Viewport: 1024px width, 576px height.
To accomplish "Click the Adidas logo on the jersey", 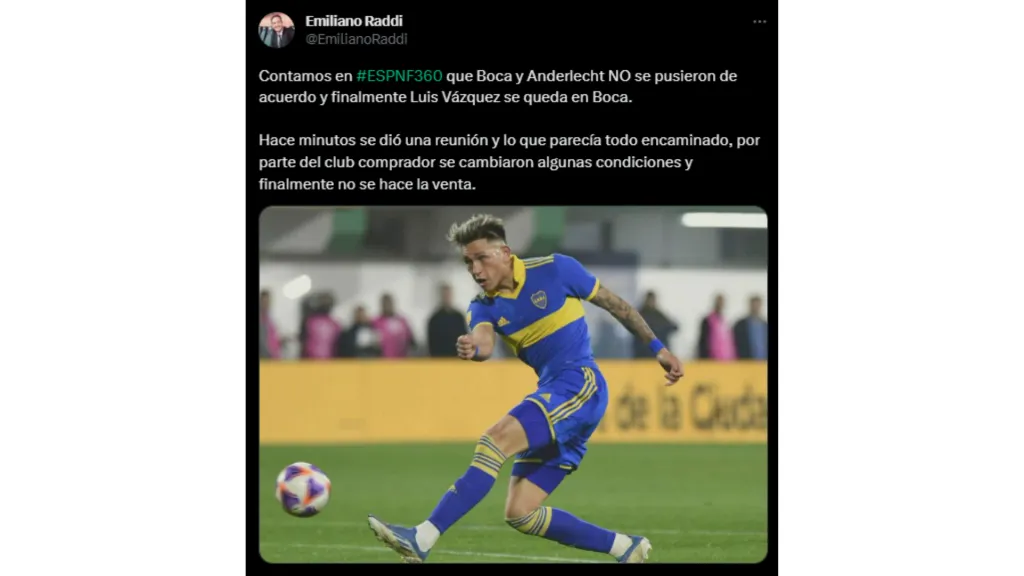I will pos(503,322).
